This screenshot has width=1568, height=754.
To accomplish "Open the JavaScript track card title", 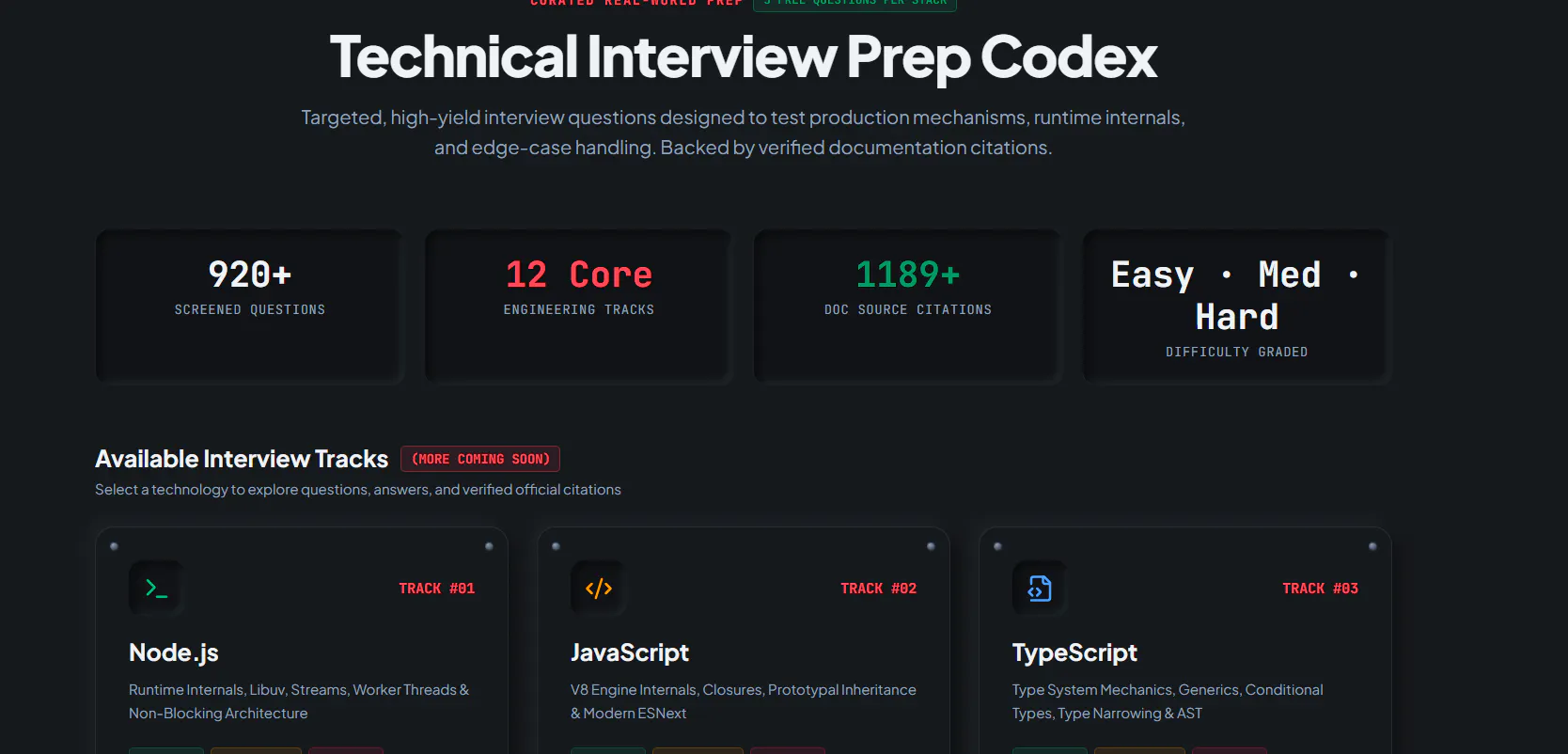I will coord(630,652).
